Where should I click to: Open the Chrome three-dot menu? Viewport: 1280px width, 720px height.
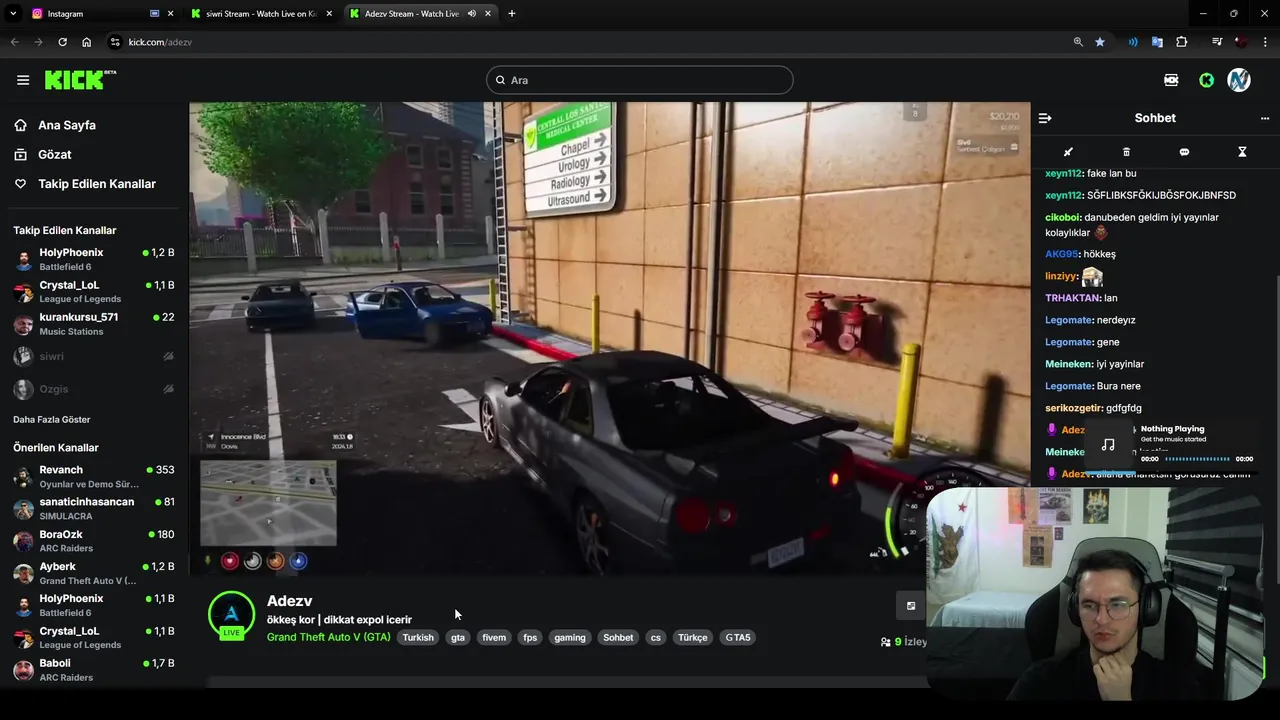click(x=1265, y=42)
